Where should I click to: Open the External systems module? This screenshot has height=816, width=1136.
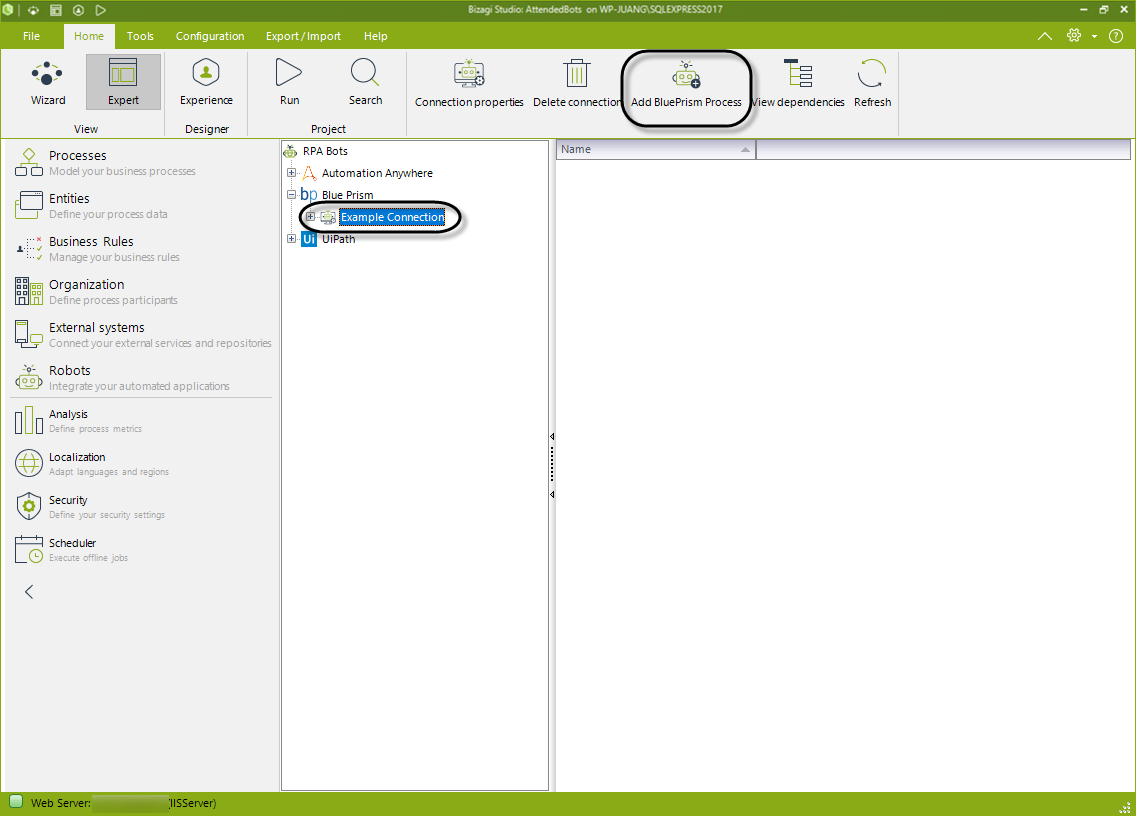tap(142, 335)
